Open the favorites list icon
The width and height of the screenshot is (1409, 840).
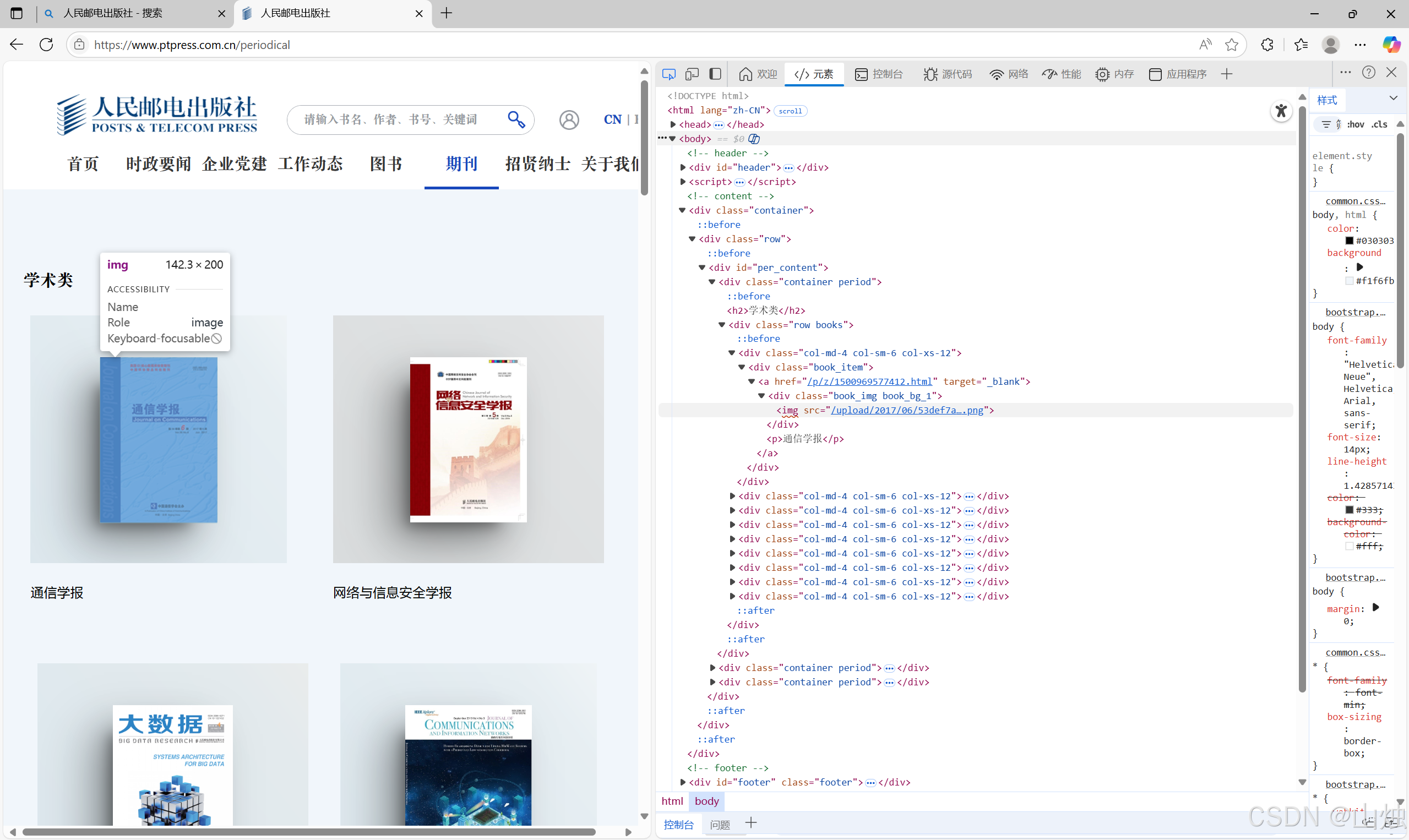[x=1301, y=45]
